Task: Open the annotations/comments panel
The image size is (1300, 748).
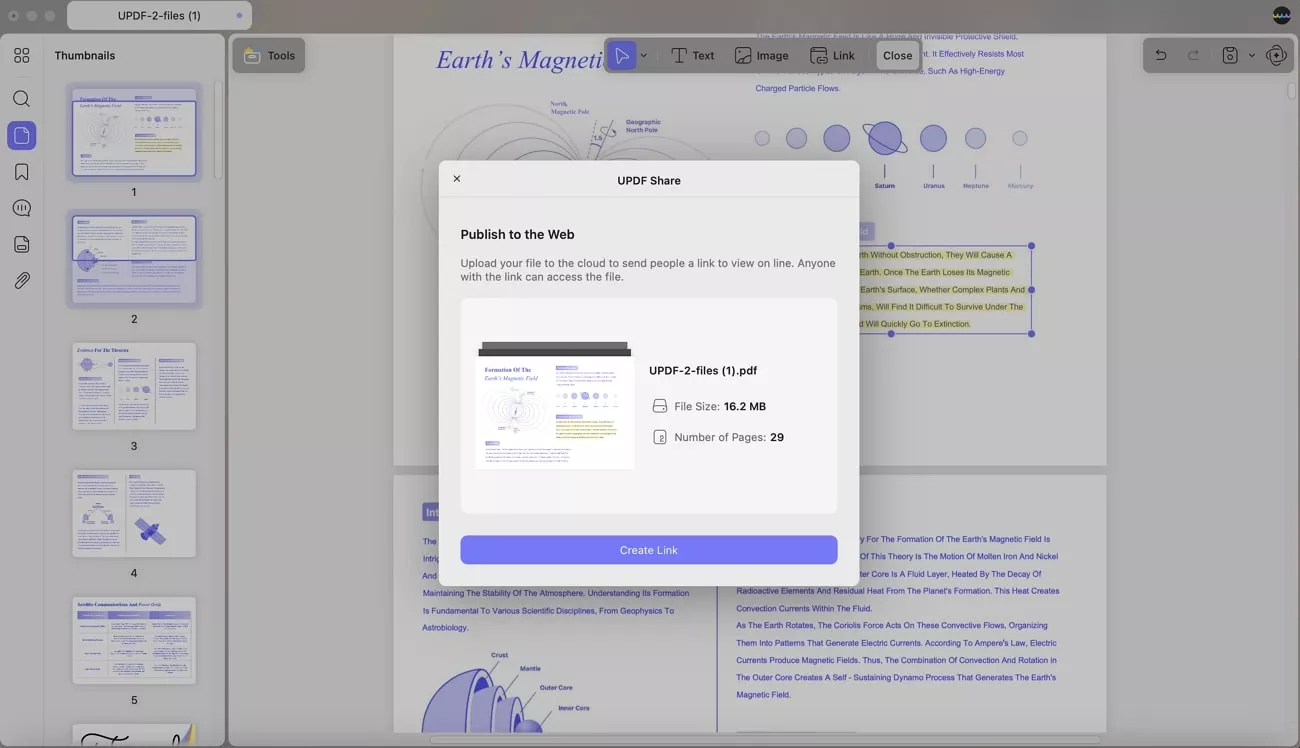Action: (x=21, y=207)
